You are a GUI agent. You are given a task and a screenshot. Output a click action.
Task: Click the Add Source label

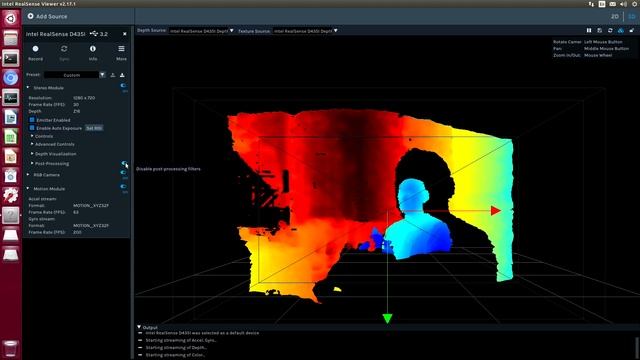[51, 16]
